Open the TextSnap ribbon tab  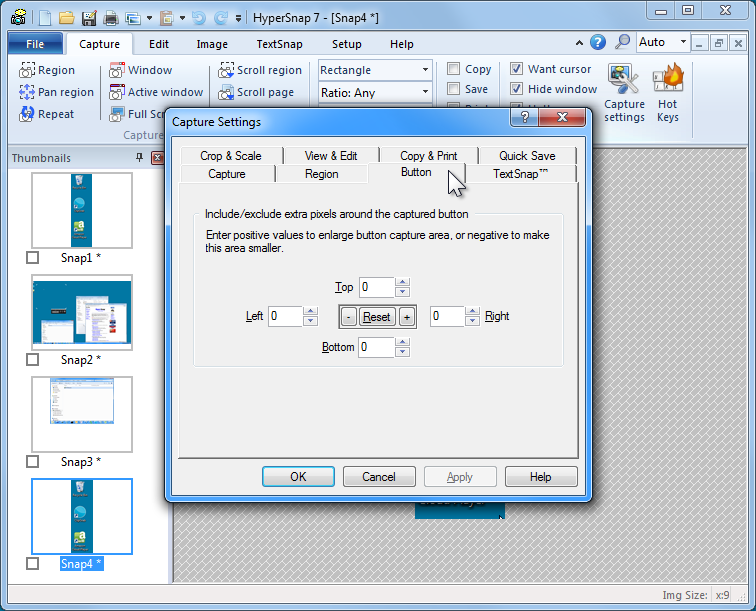pyautogui.click(x=280, y=44)
